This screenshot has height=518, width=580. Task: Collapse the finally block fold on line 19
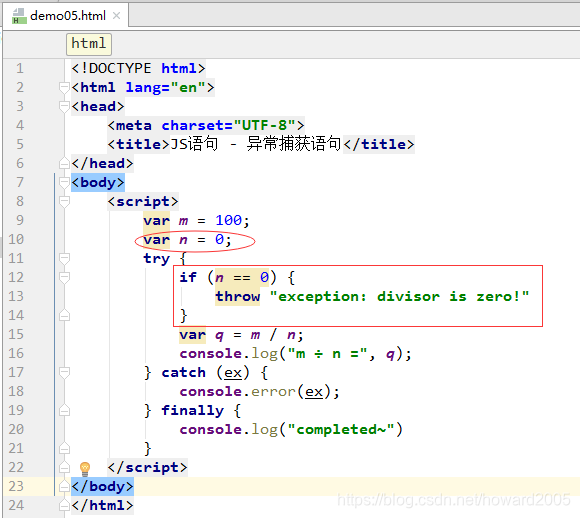coord(64,410)
